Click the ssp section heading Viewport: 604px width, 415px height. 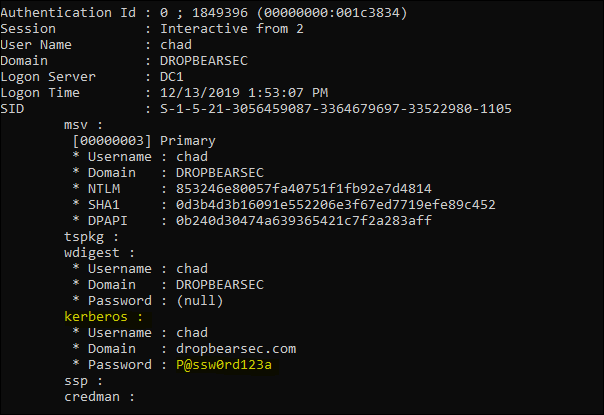click(83, 381)
